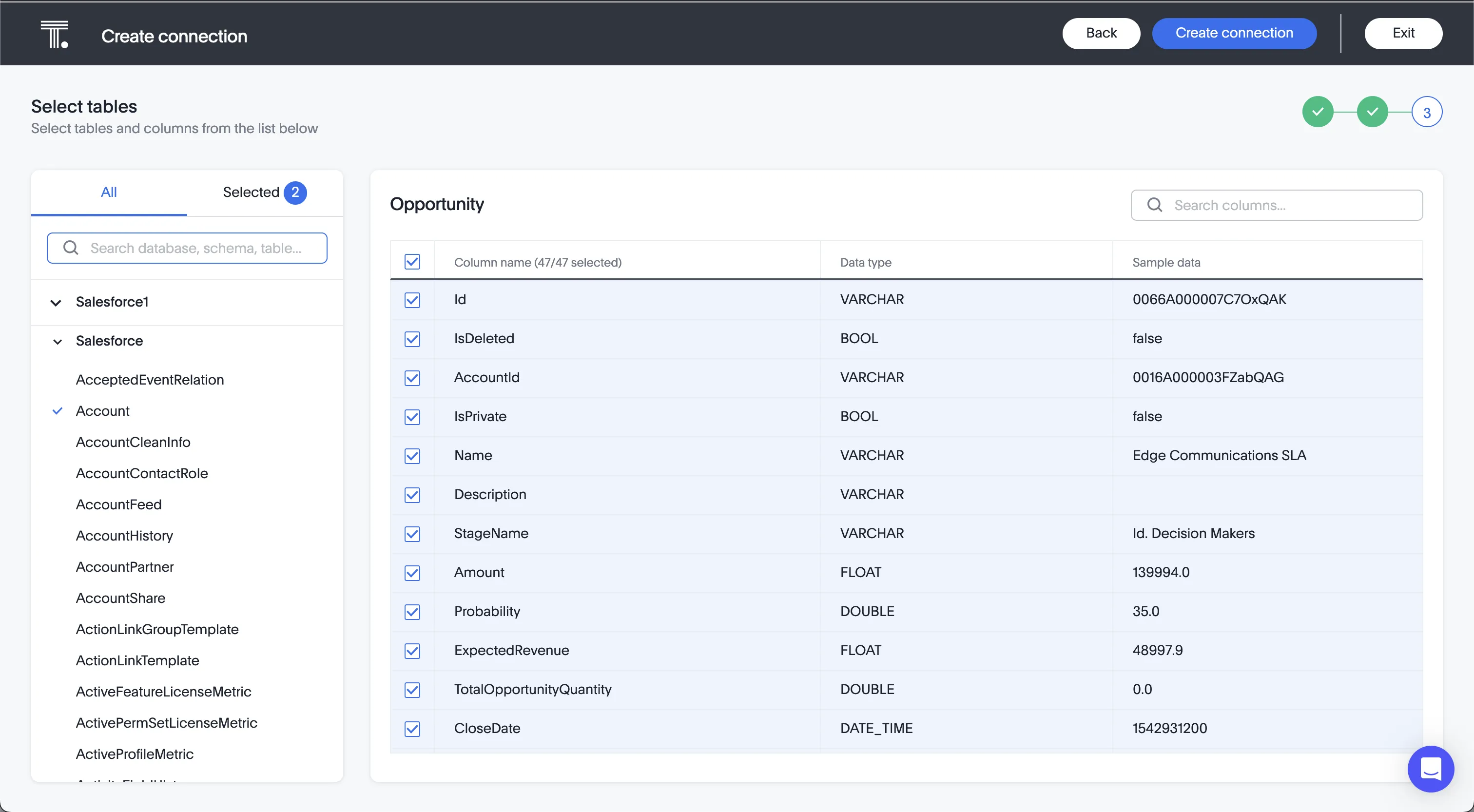
Task: Open the support chat bubble
Action: coord(1431,769)
